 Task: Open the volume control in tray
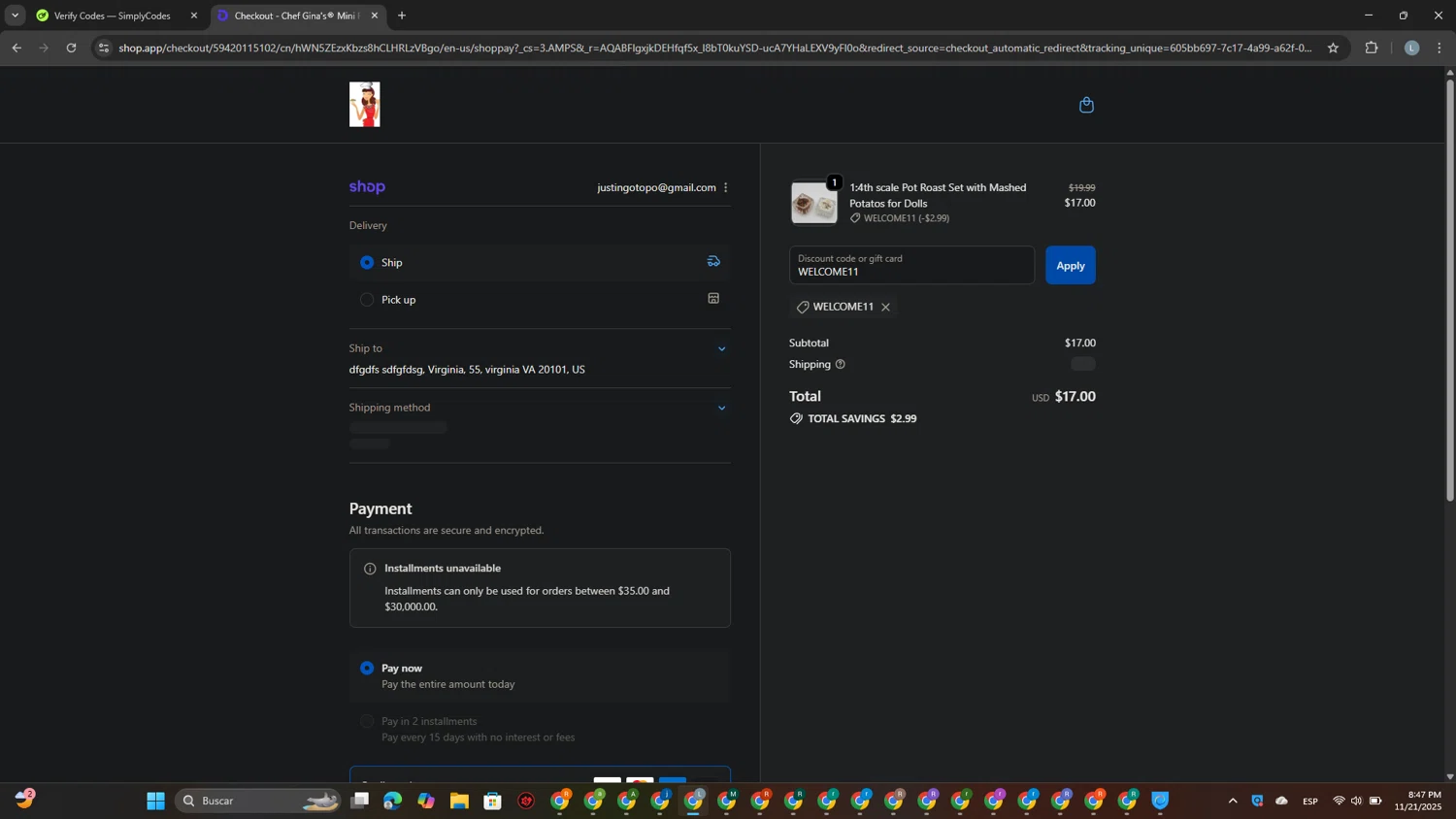tap(1356, 801)
